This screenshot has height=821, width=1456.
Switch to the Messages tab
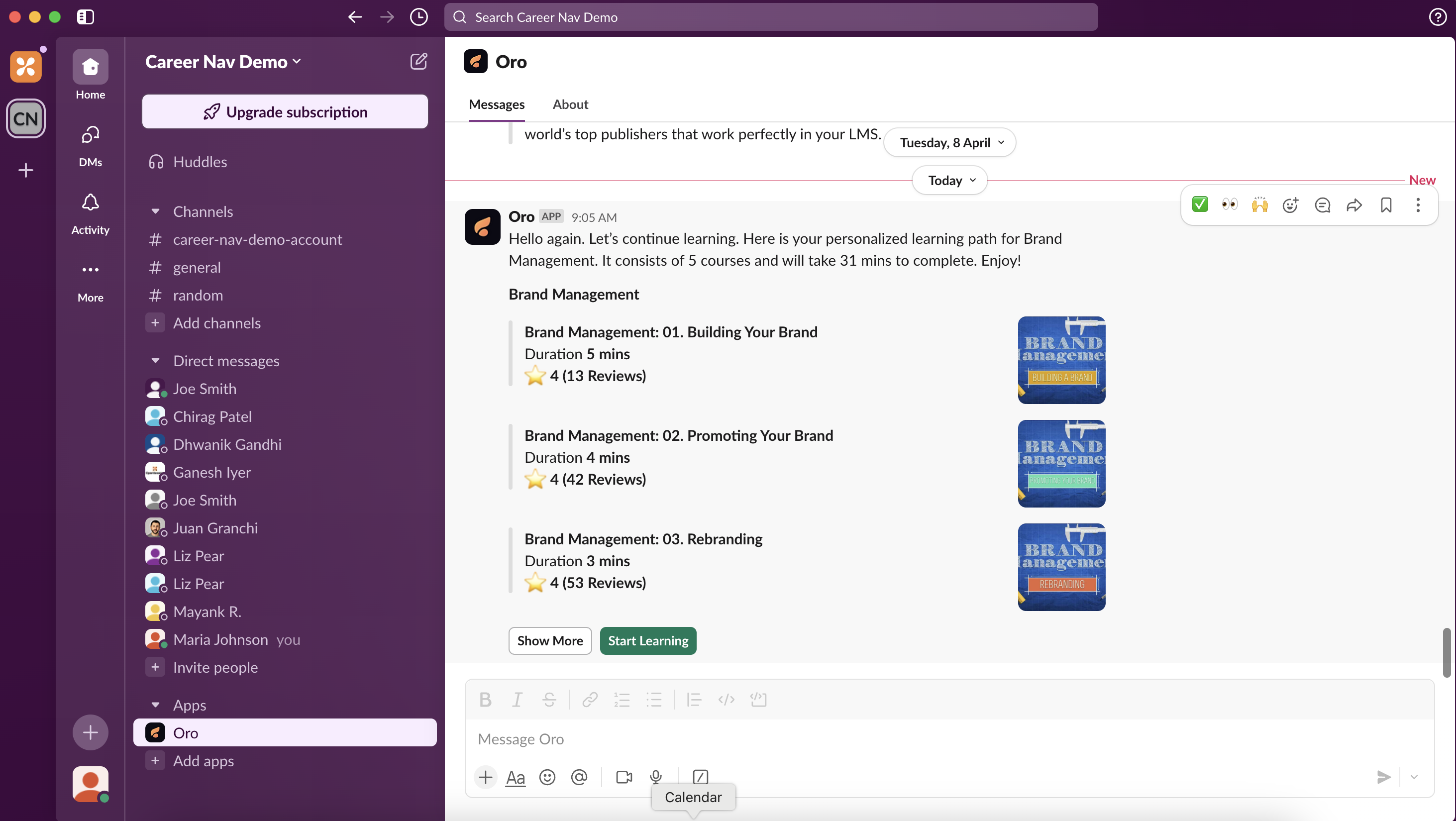(x=496, y=104)
